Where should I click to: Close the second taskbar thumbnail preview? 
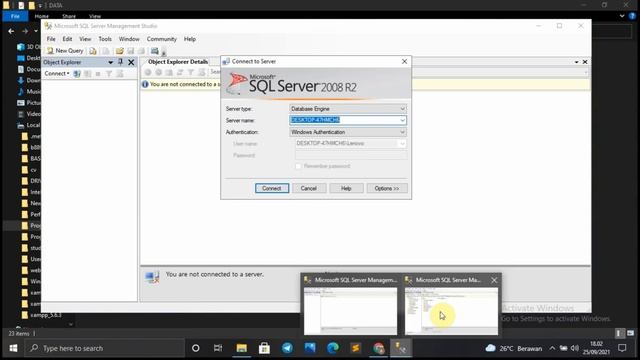pyautogui.click(x=494, y=280)
